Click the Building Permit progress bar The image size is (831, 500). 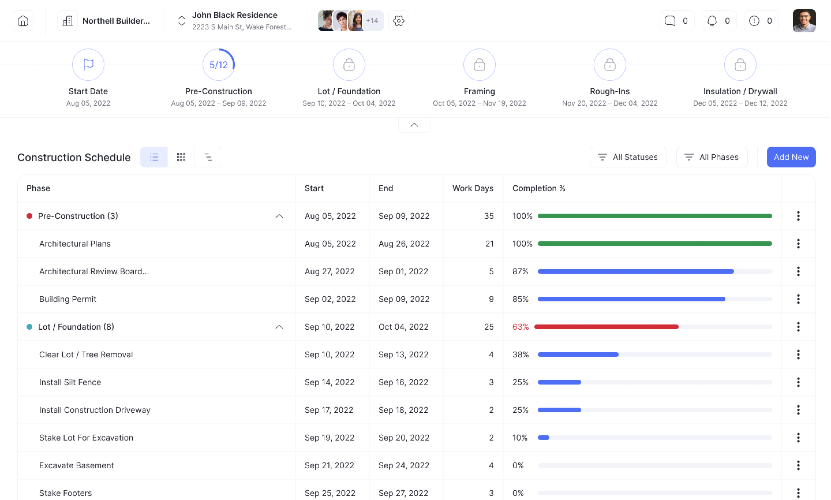coord(655,299)
